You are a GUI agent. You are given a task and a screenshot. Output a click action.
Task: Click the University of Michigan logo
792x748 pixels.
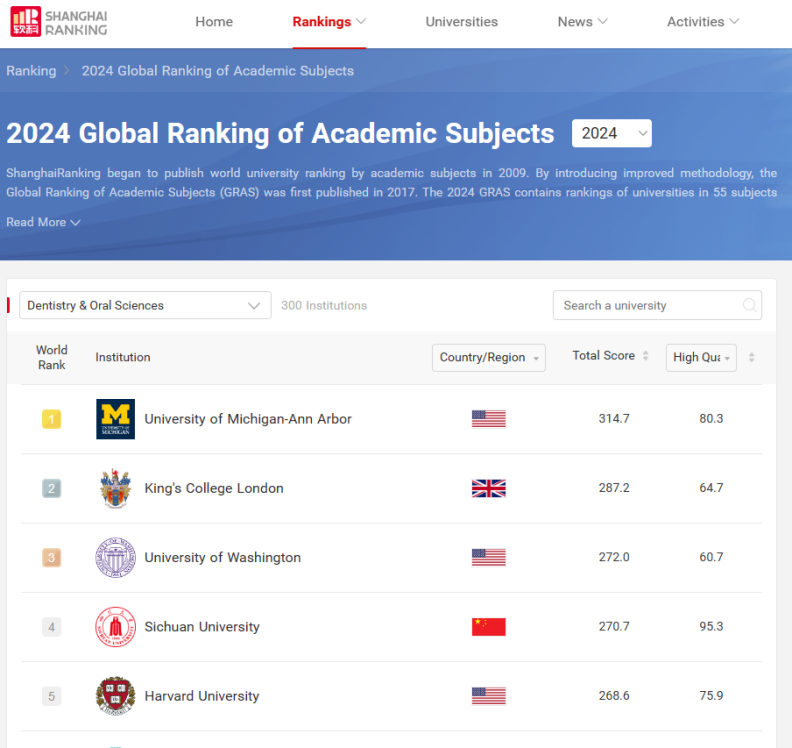tap(115, 419)
